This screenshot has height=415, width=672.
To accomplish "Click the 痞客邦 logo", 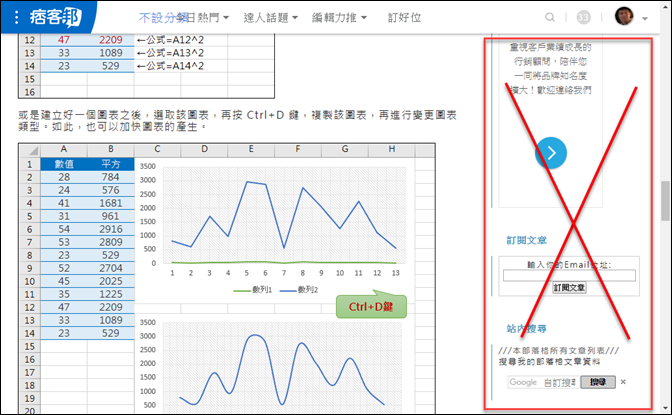I will coord(55,17).
